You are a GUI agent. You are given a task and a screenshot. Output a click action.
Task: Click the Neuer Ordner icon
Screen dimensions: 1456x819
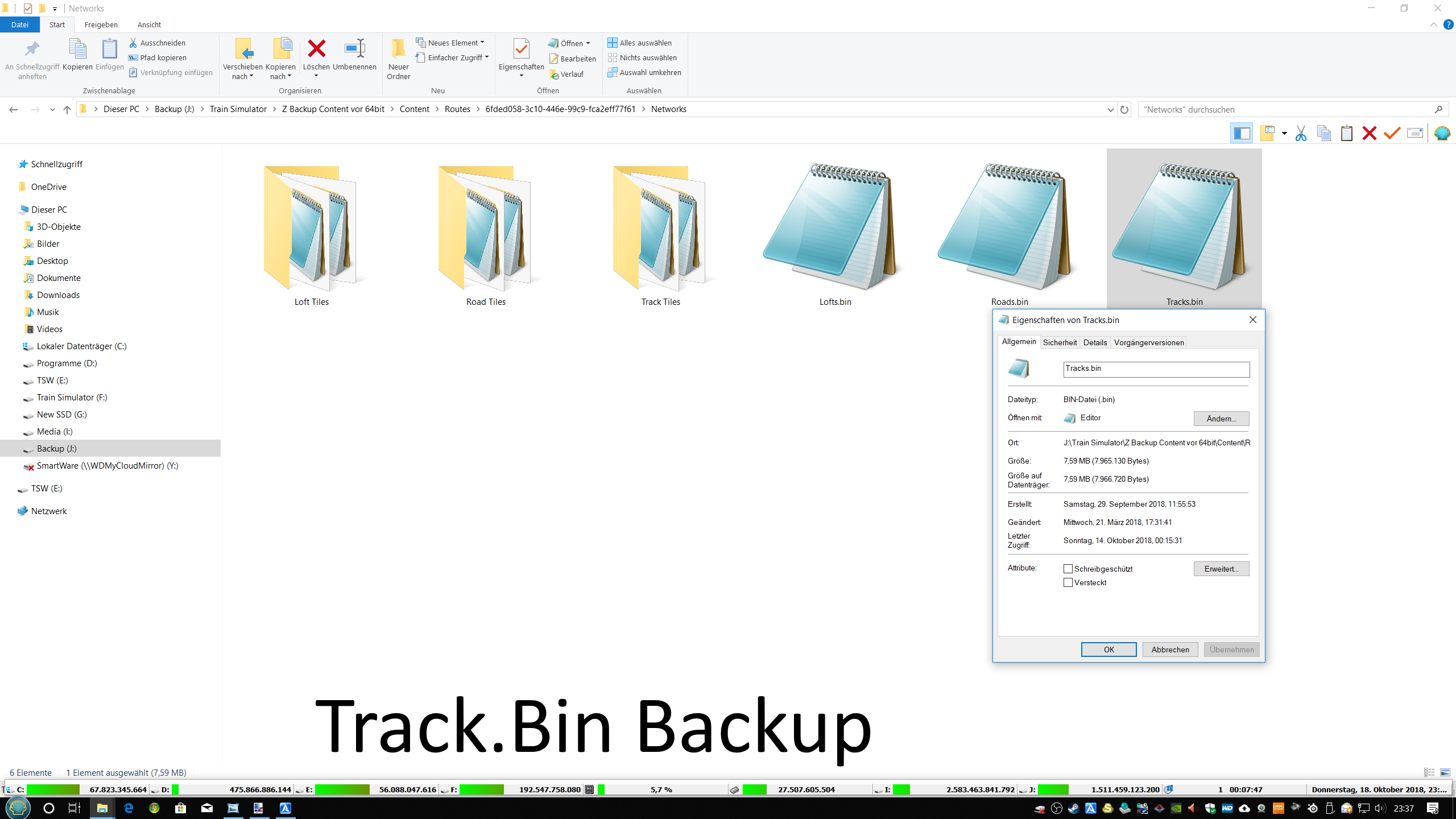pyautogui.click(x=398, y=49)
